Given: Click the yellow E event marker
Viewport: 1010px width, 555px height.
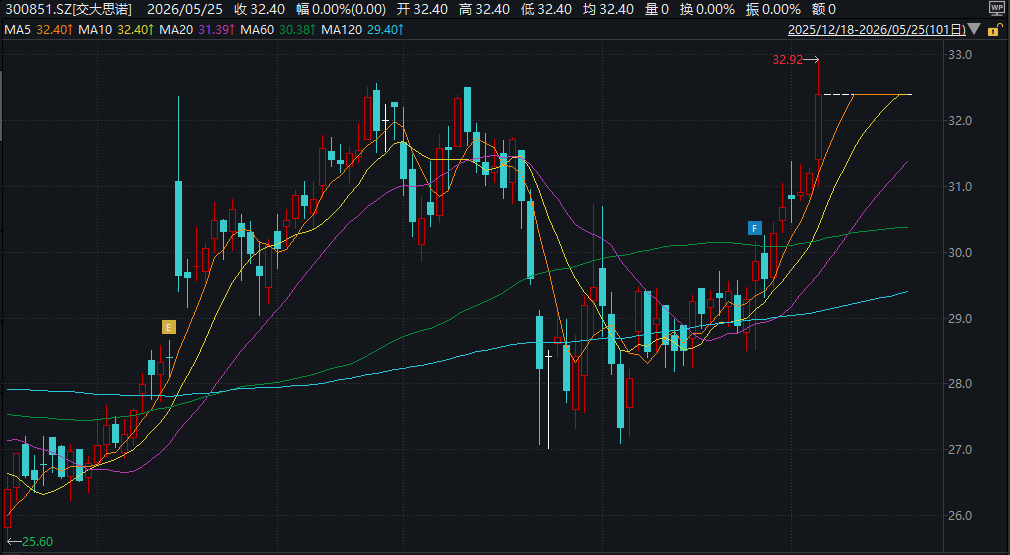Looking at the screenshot, I should point(169,328).
